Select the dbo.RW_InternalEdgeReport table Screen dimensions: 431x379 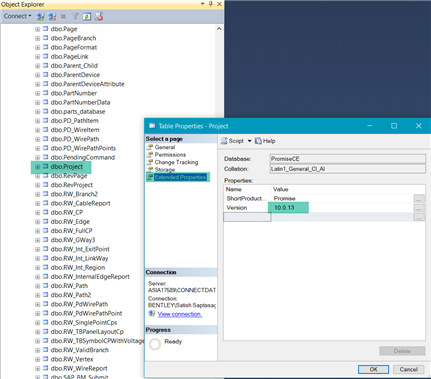click(90, 277)
